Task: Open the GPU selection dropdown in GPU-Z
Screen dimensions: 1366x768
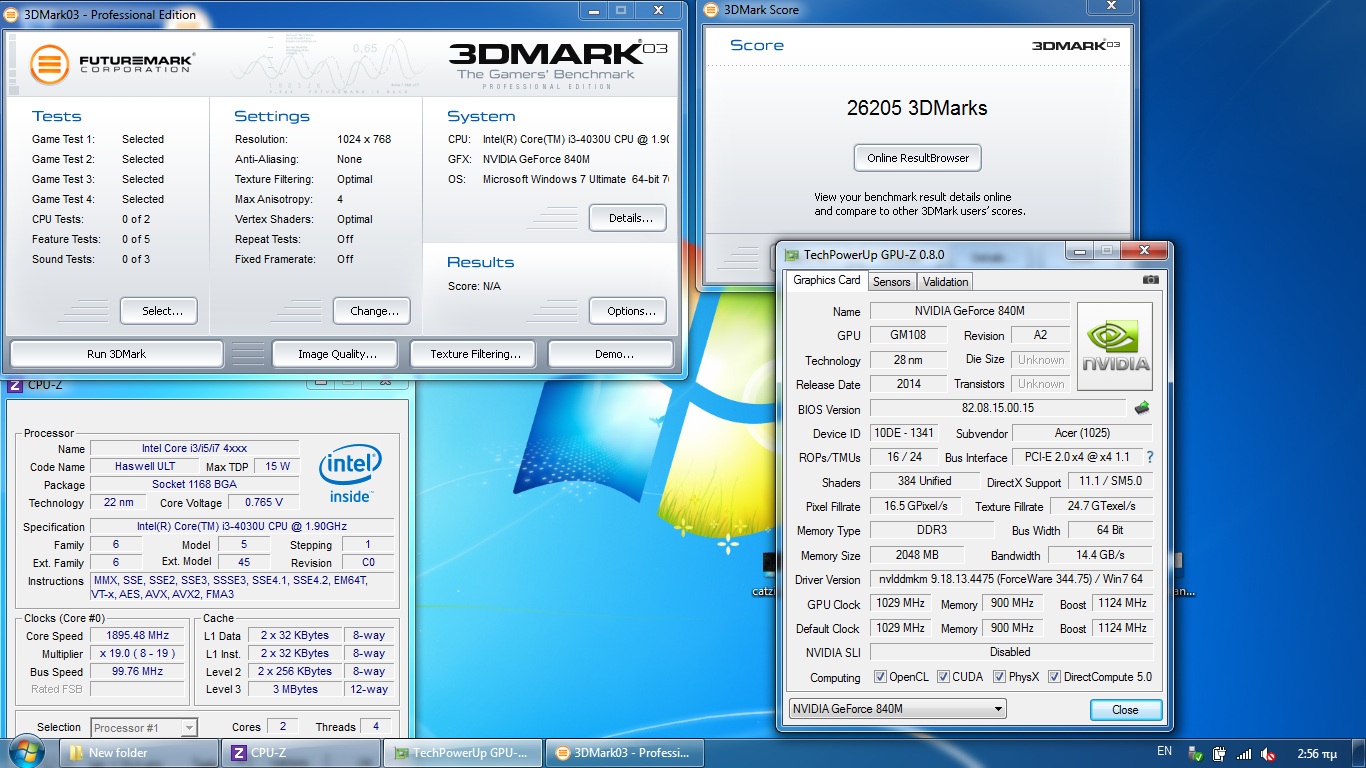Action: pos(897,709)
